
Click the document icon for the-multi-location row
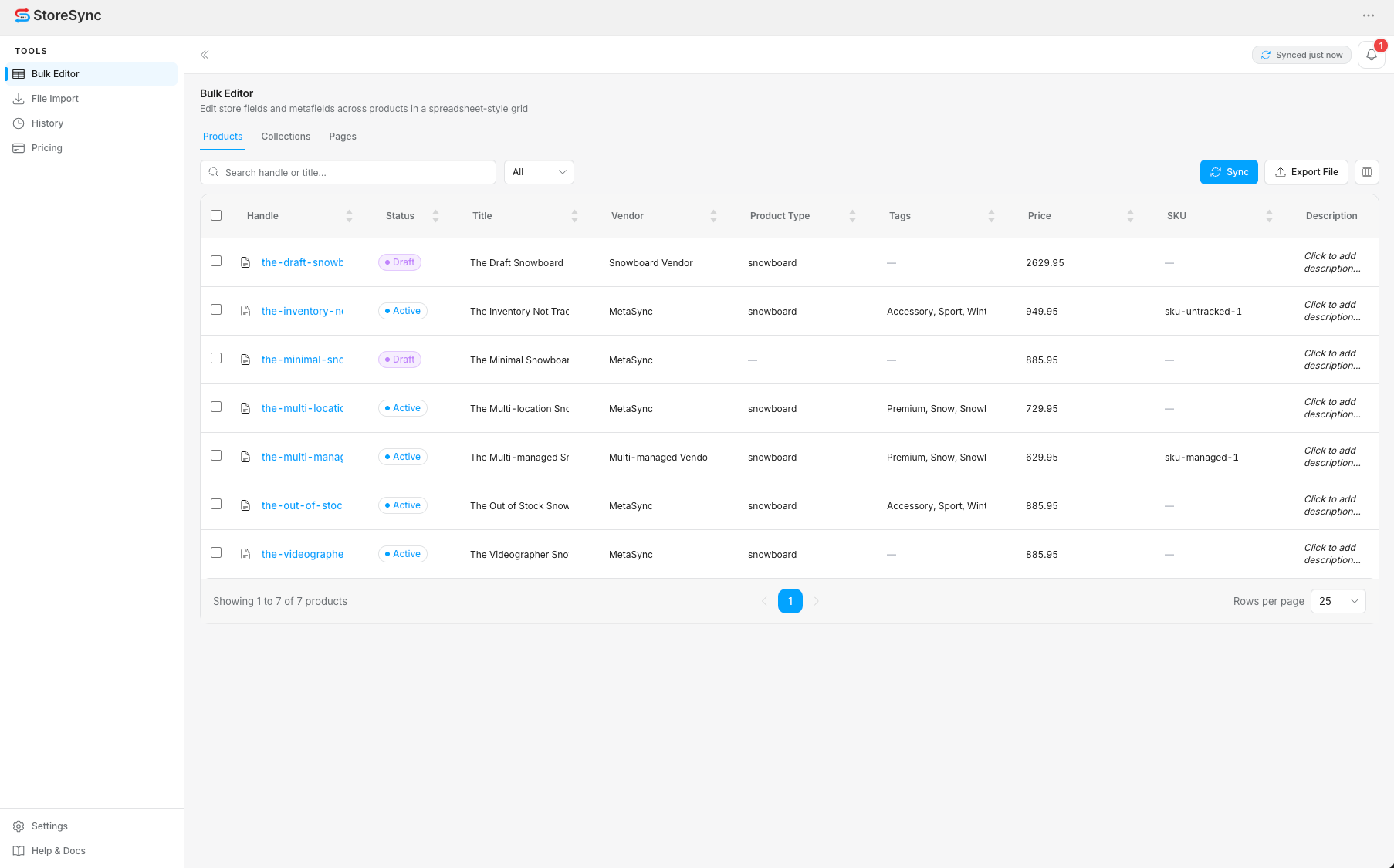pyautogui.click(x=245, y=408)
